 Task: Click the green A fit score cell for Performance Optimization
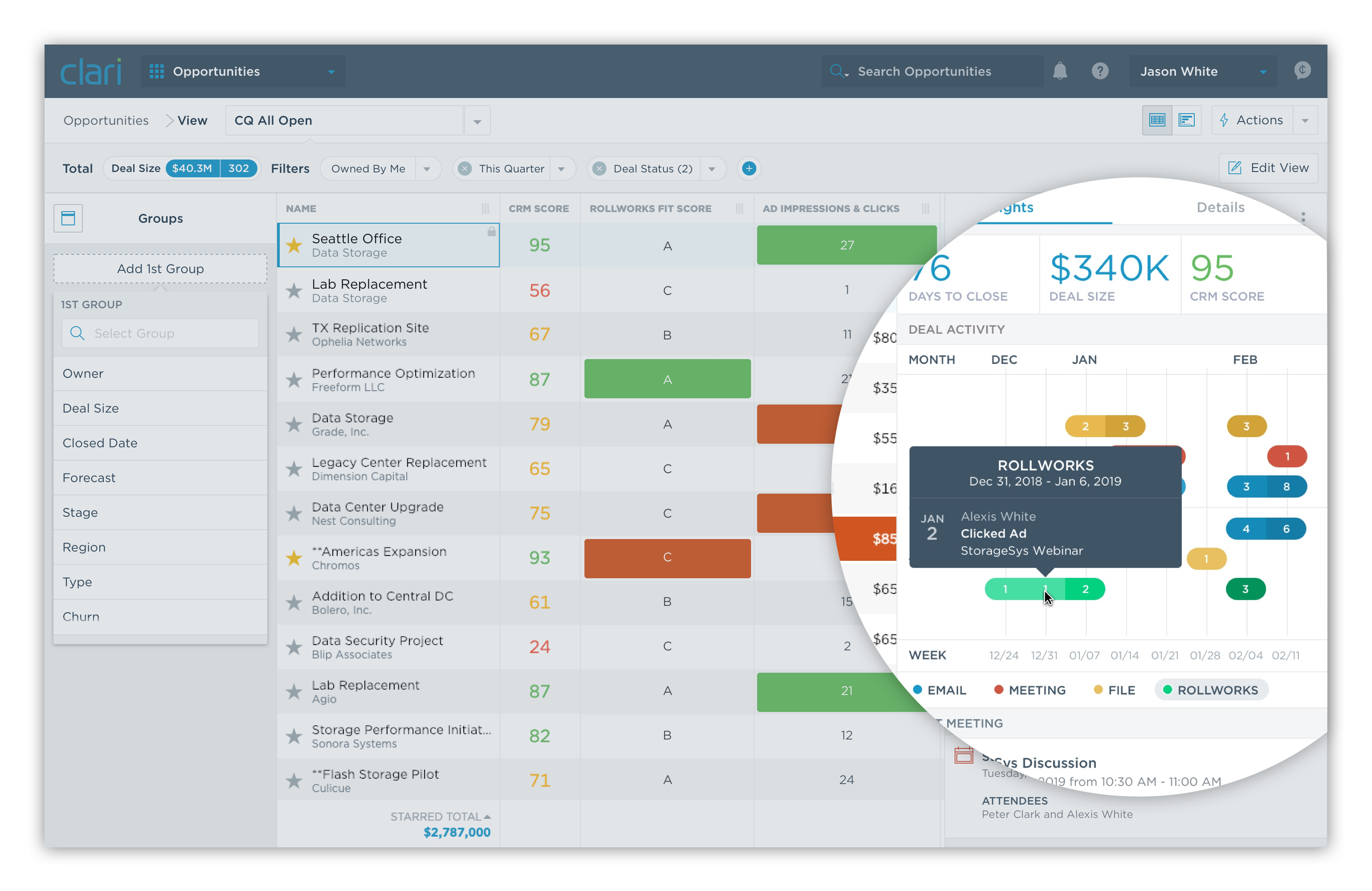click(x=667, y=379)
